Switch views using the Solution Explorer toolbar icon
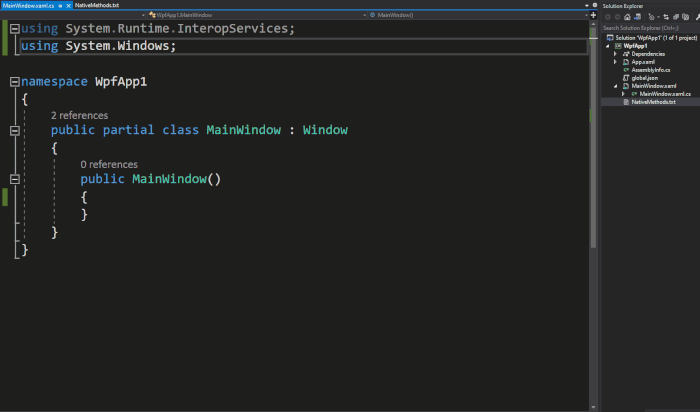Screen dimensions: 700x412 (x=638, y=17)
